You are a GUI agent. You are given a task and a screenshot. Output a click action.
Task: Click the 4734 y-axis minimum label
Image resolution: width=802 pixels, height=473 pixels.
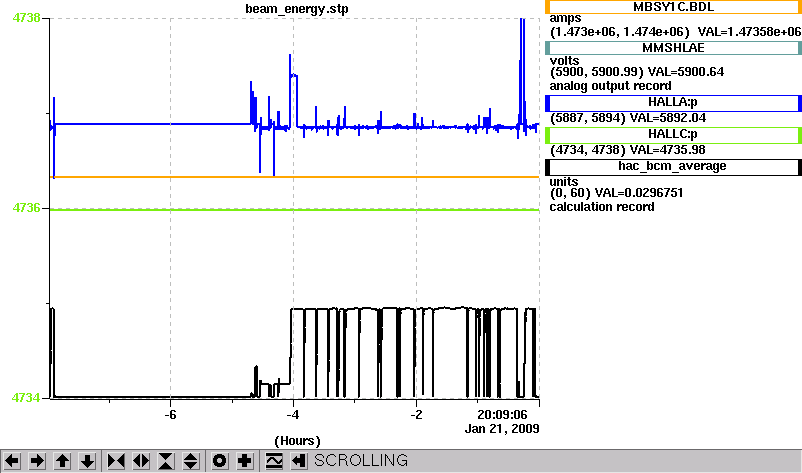click(26, 398)
